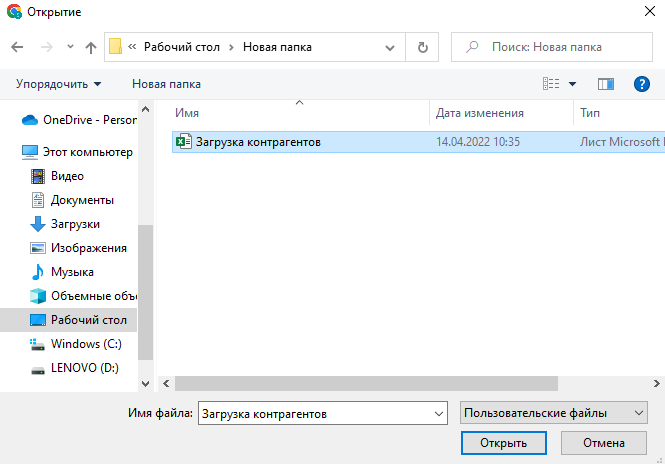Open the Упорядочить dropdown menu
This screenshot has width=665, height=464.
point(58,84)
